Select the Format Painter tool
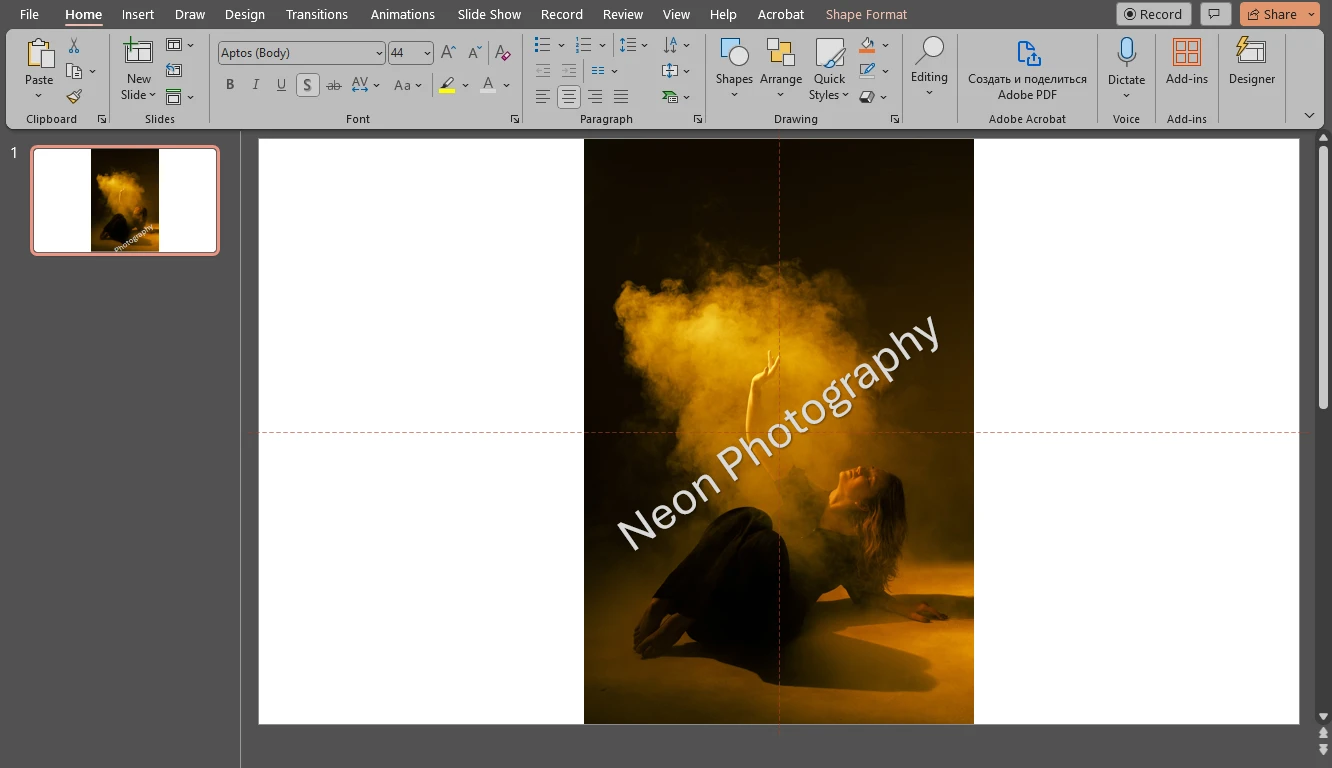This screenshot has height=768, width=1332. point(72,96)
